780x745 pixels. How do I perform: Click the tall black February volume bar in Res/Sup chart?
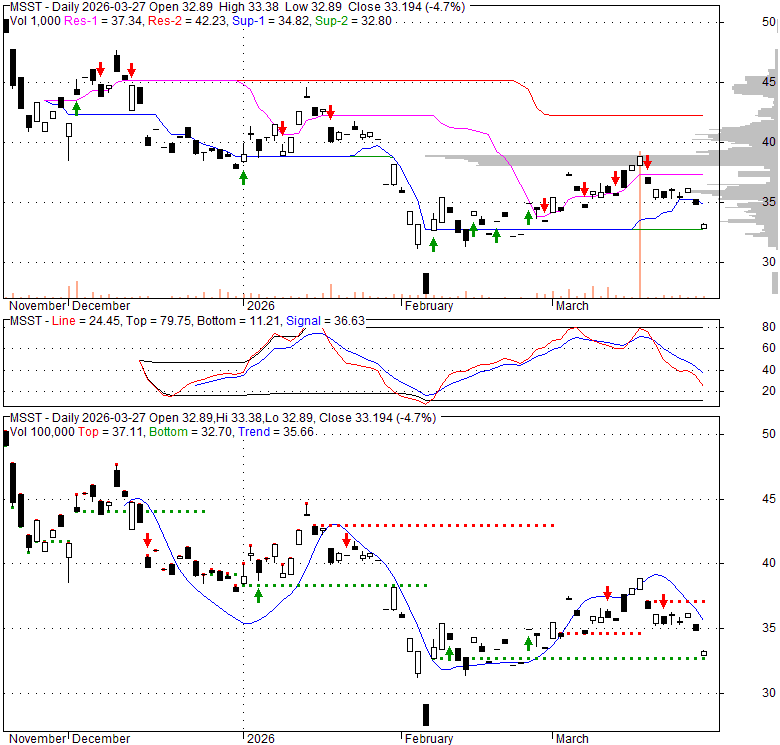[426, 283]
